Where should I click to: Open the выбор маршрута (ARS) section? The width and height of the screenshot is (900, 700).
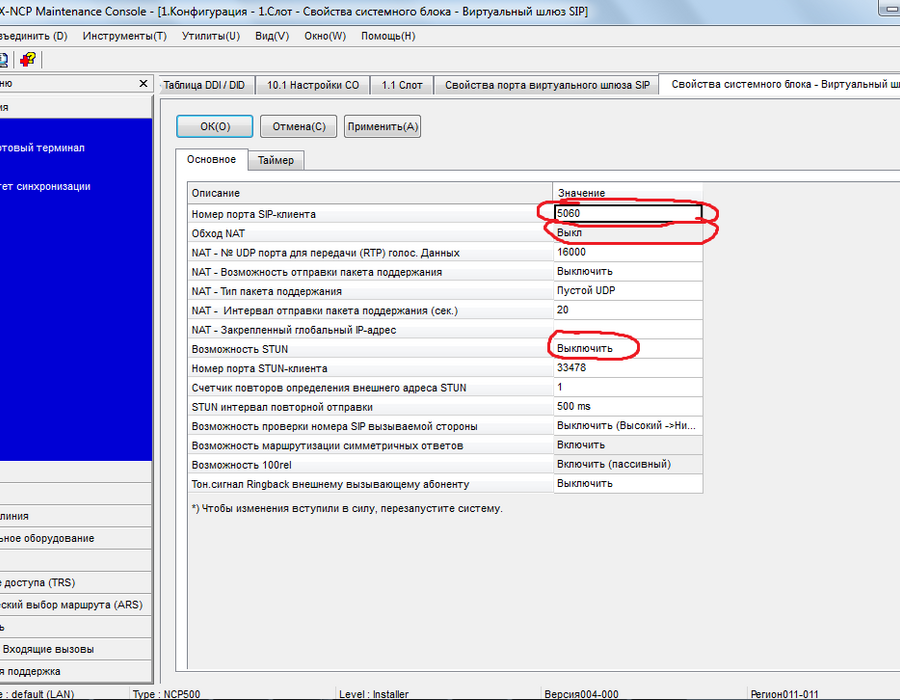pos(76,605)
